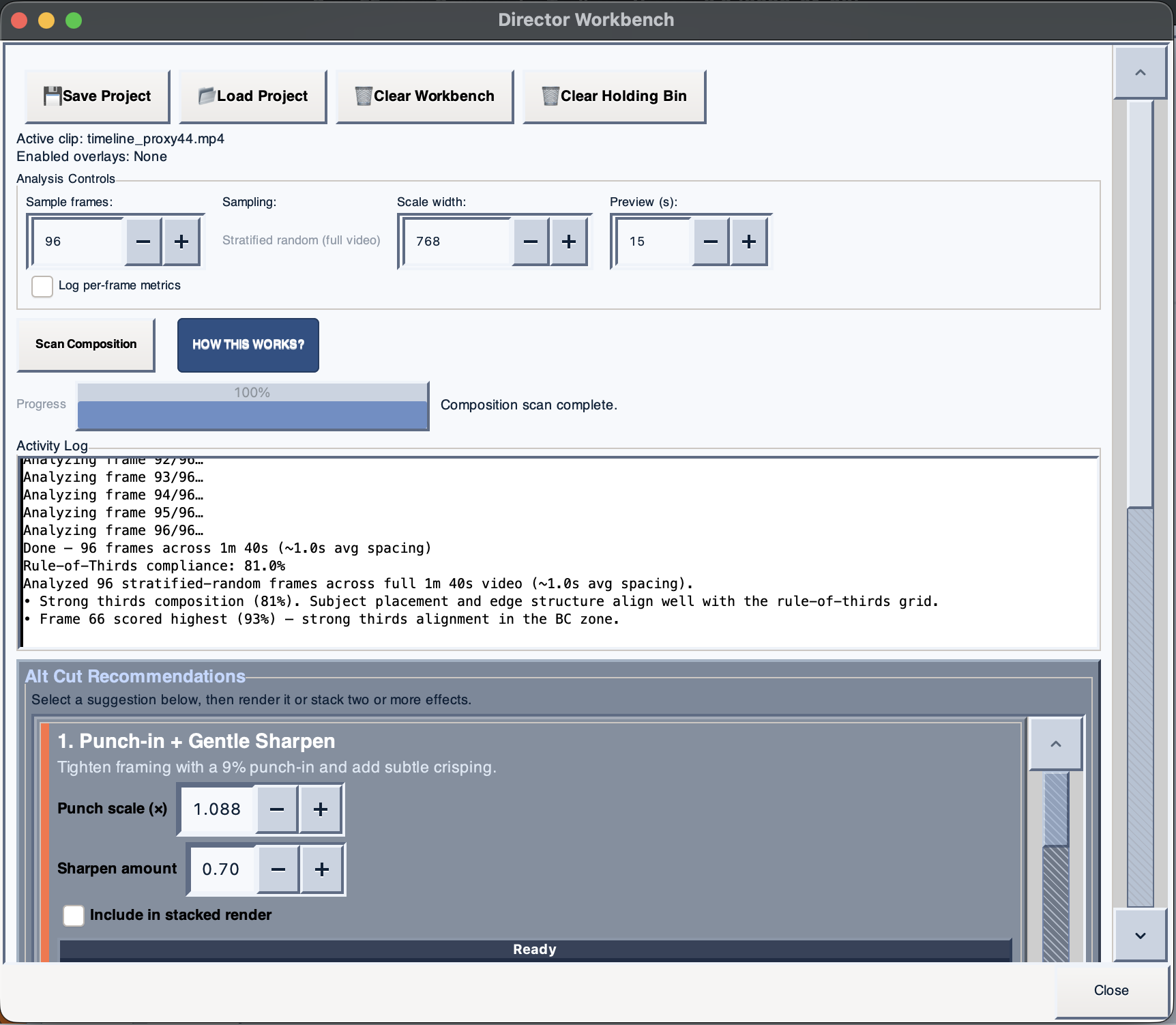The height and width of the screenshot is (1025, 1176).
Task: Click the Preview seconds value field
Action: click(654, 242)
